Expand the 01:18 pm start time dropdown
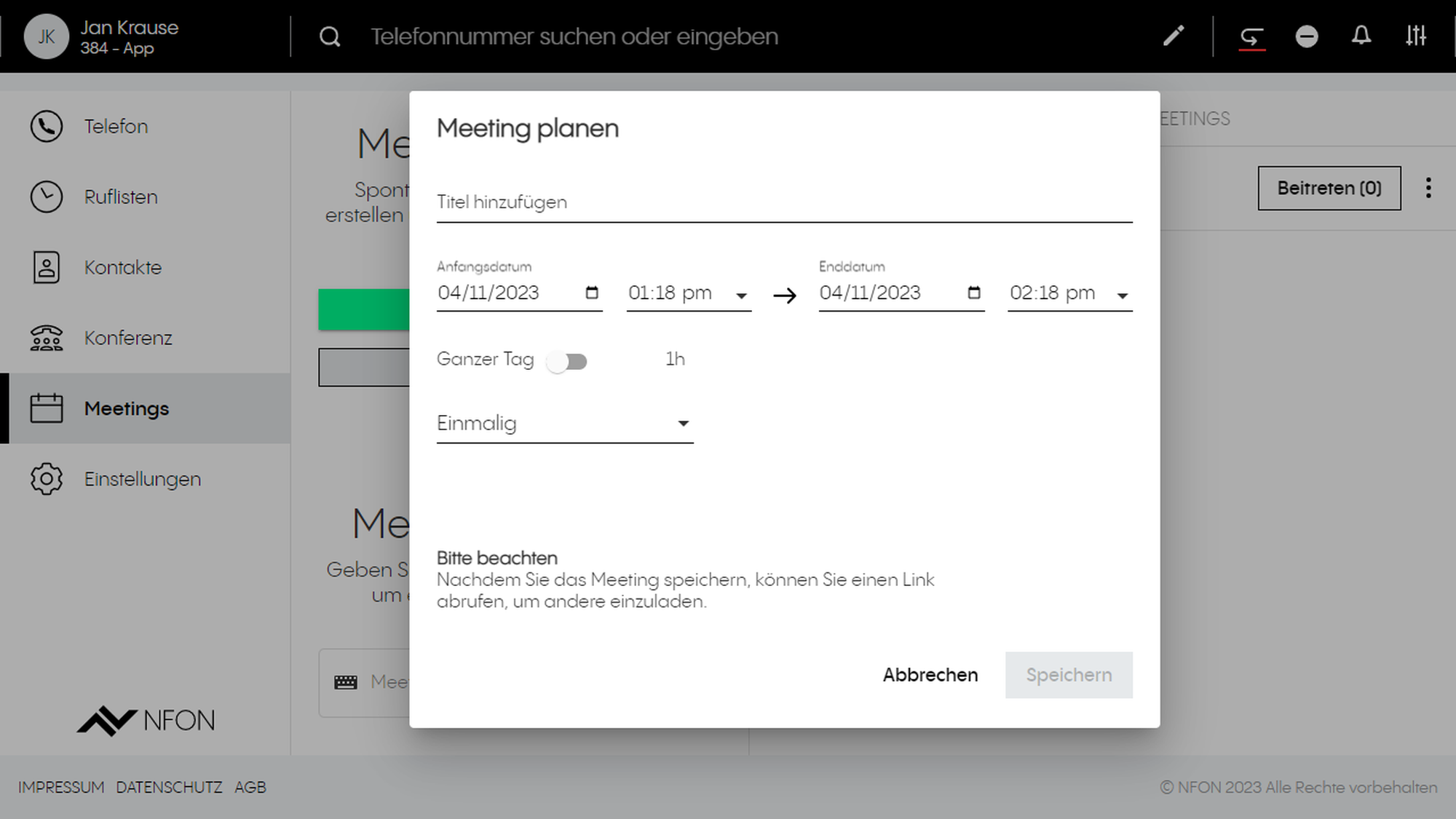The height and width of the screenshot is (819, 1456). coord(741,295)
